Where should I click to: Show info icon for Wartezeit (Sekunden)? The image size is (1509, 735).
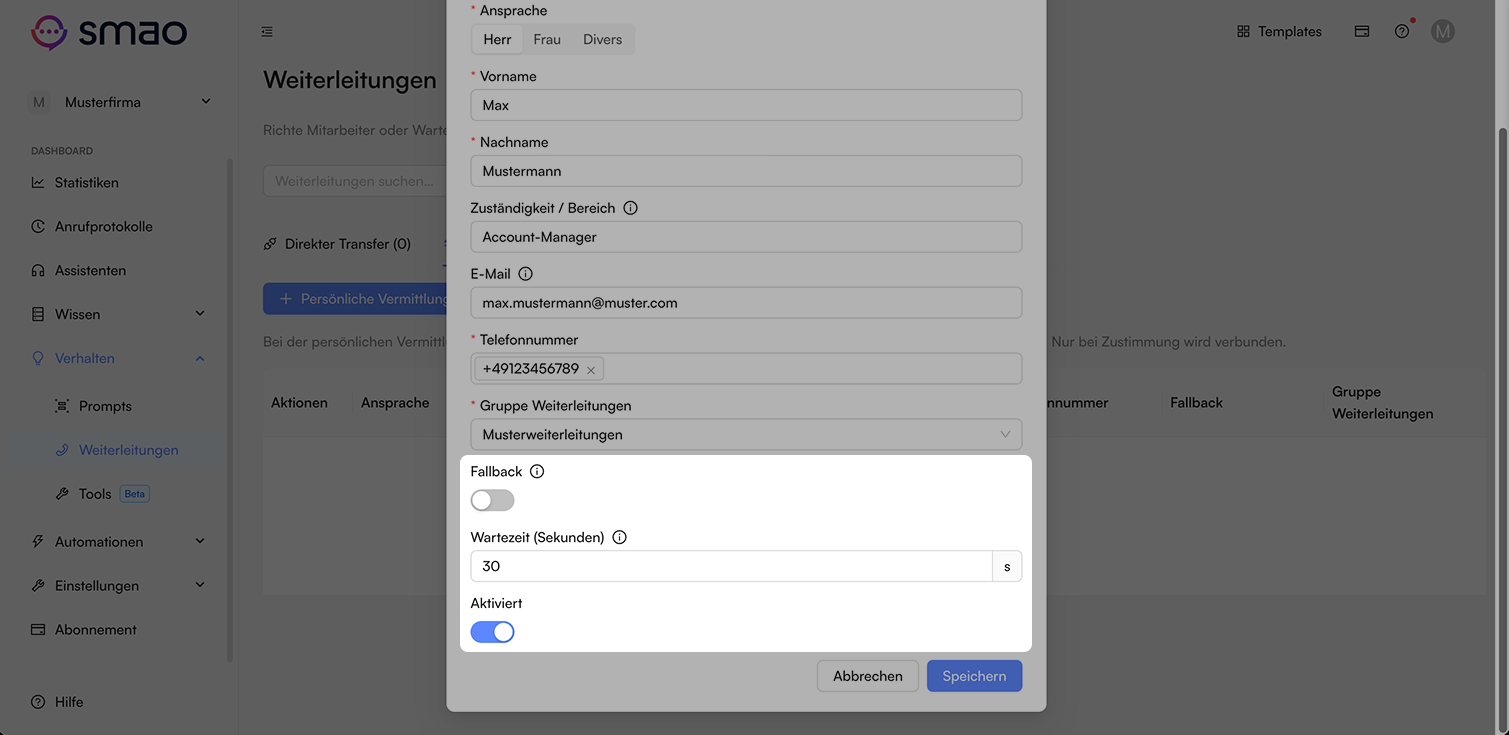click(x=619, y=537)
